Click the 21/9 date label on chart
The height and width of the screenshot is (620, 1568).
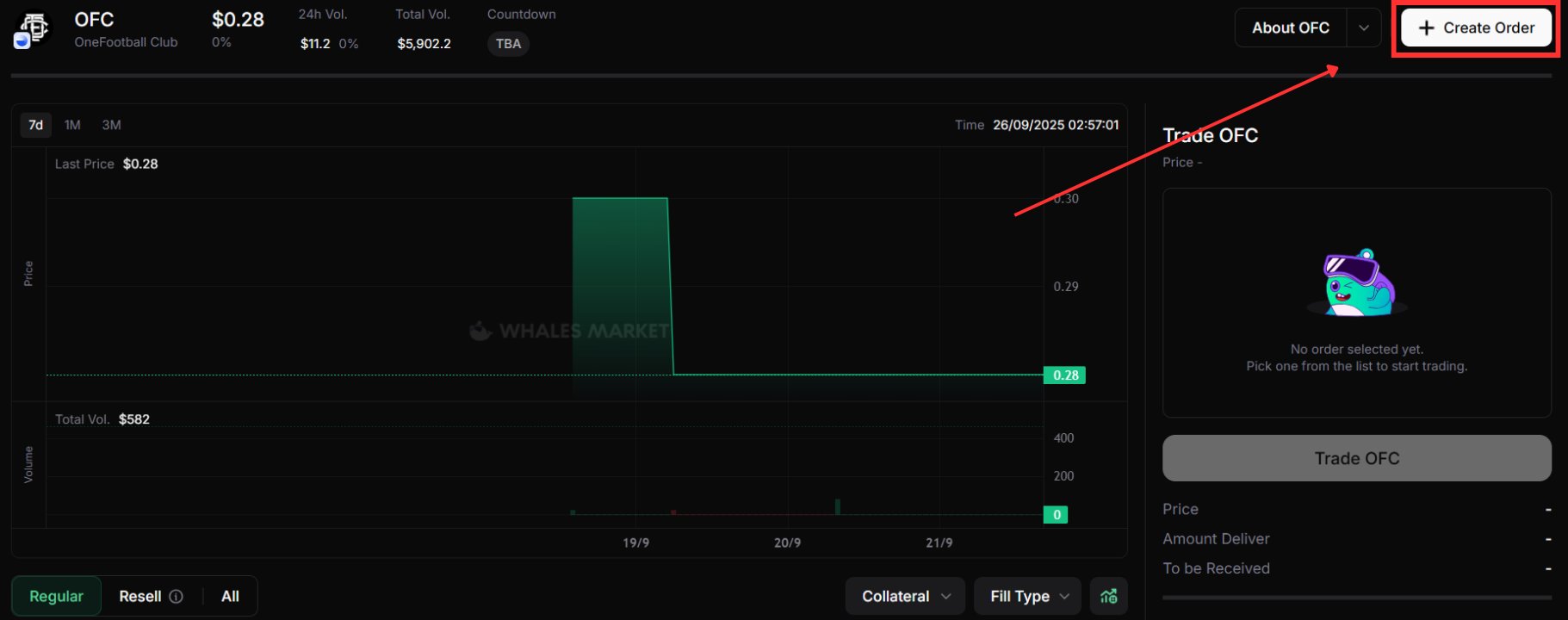[939, 542]
